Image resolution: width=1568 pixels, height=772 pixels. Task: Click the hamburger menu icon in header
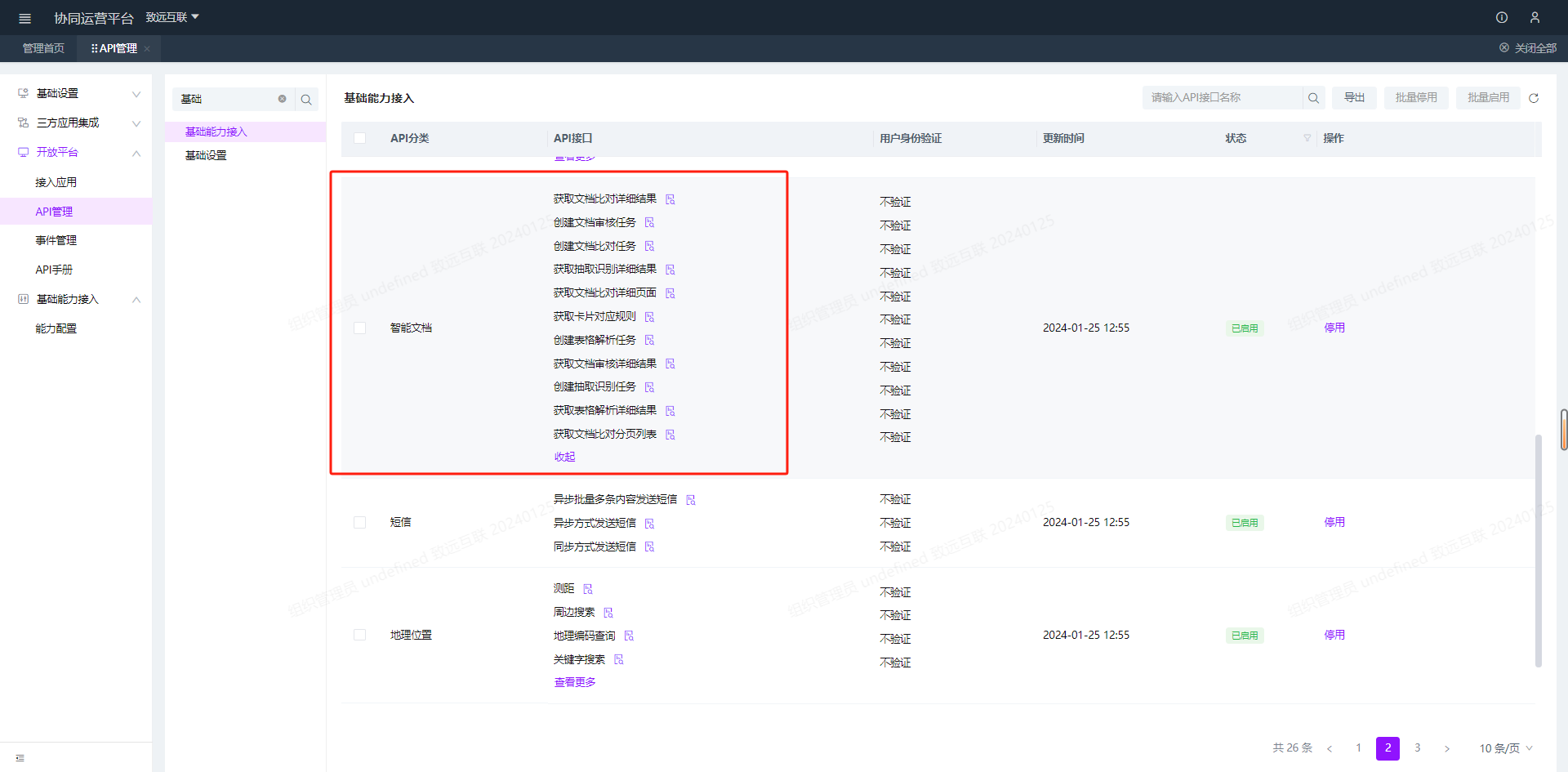[x=24, y=18]
